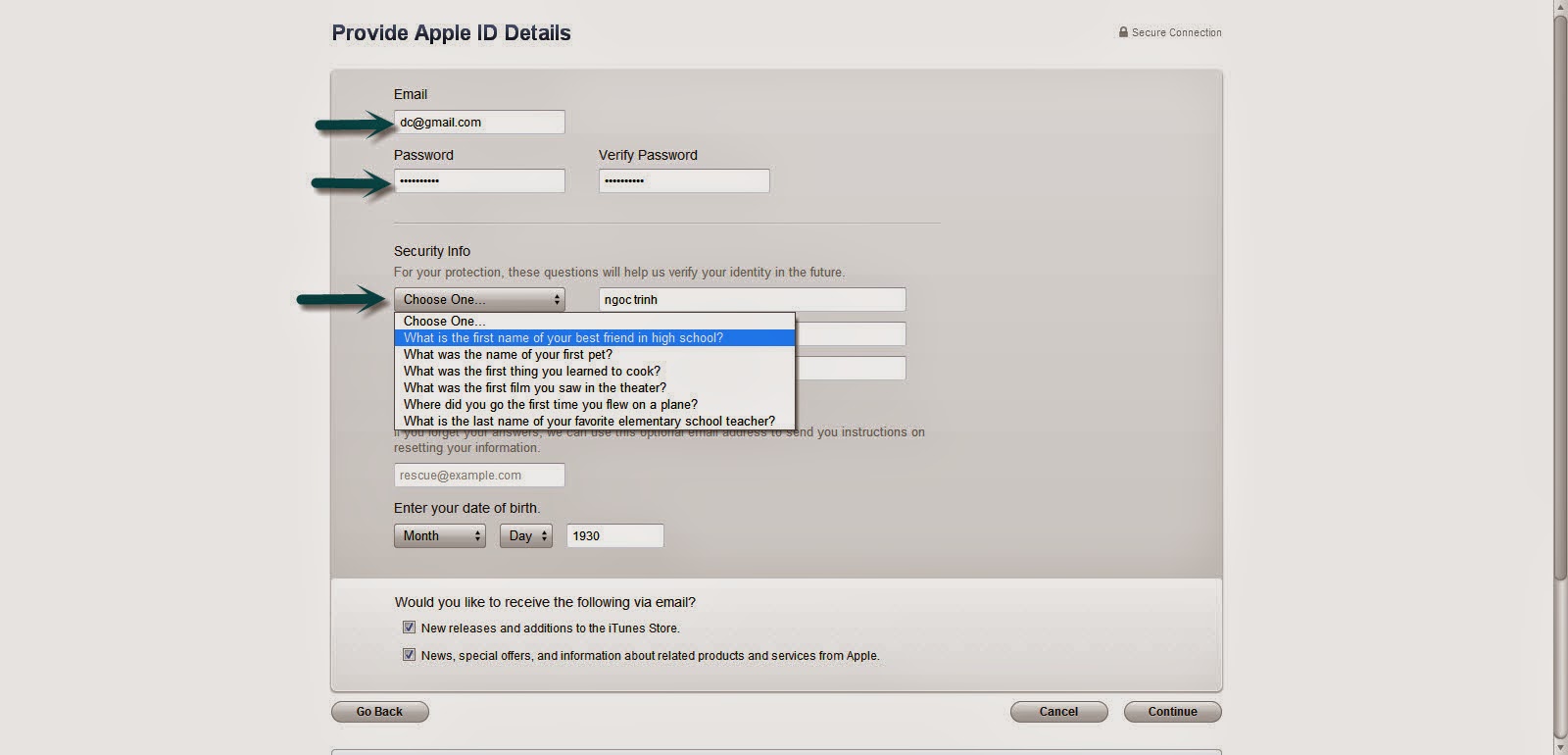Uncheck News, special offers checkbox

pyautogui.click(x=409, y=655)
